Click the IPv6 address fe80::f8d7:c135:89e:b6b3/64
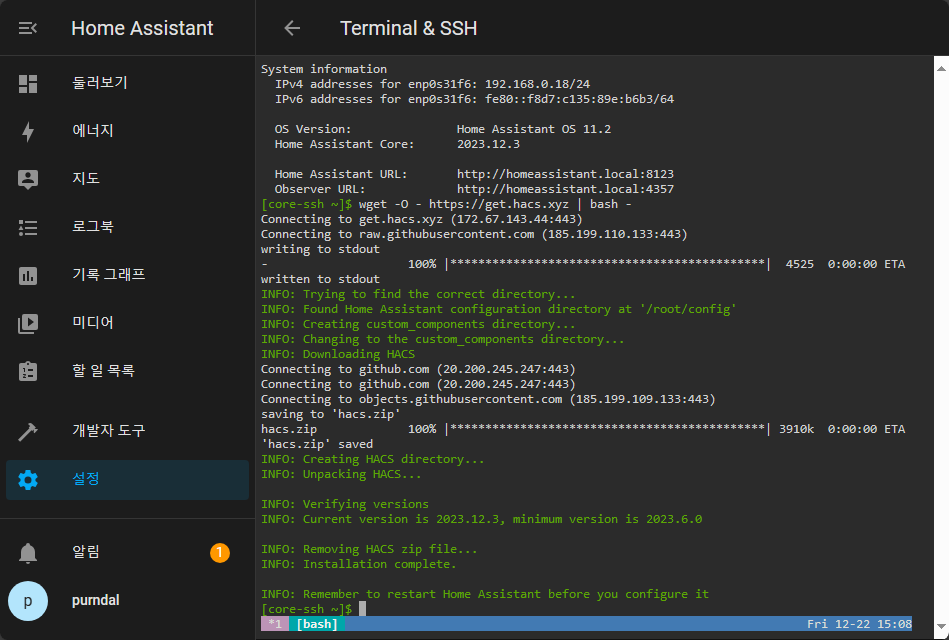The width and height of the screenshot is (949, 640). pyautogui.click(x=579, y=99)
